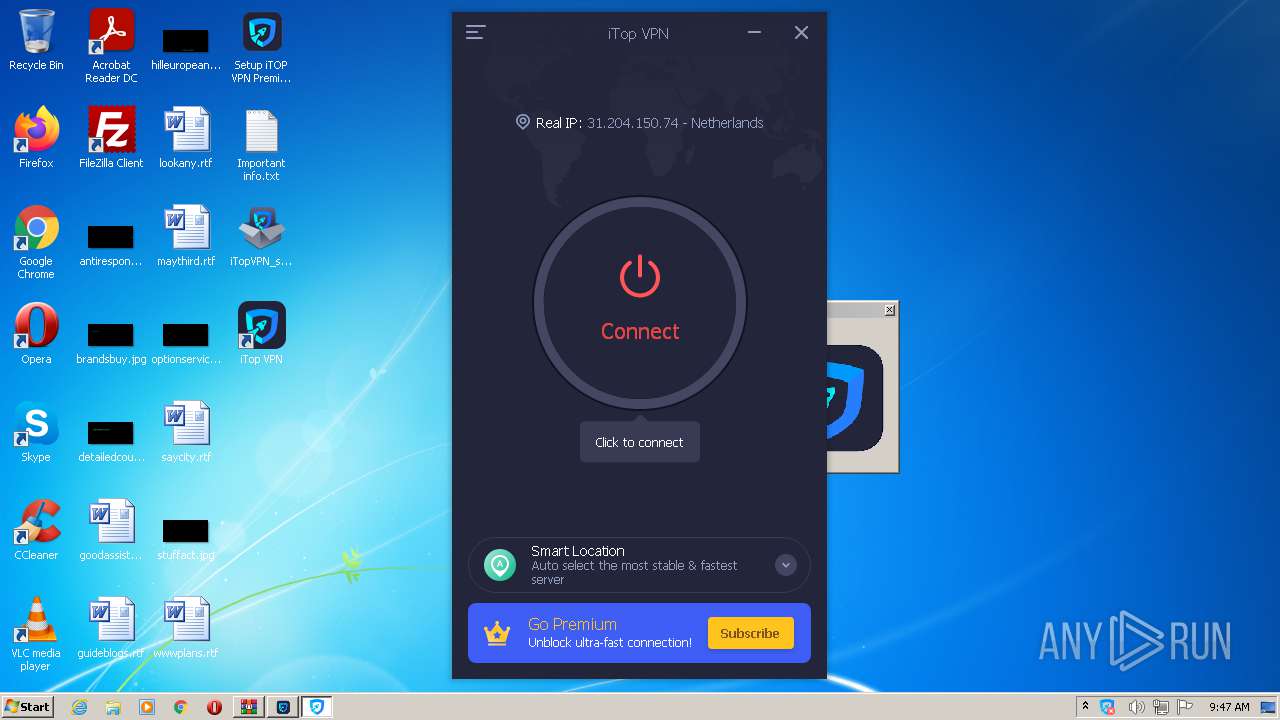Image resolution: width=1280 pixels, height=720 pixels.
Task: Select VLC media player shortcut
Action: [36, 634]
